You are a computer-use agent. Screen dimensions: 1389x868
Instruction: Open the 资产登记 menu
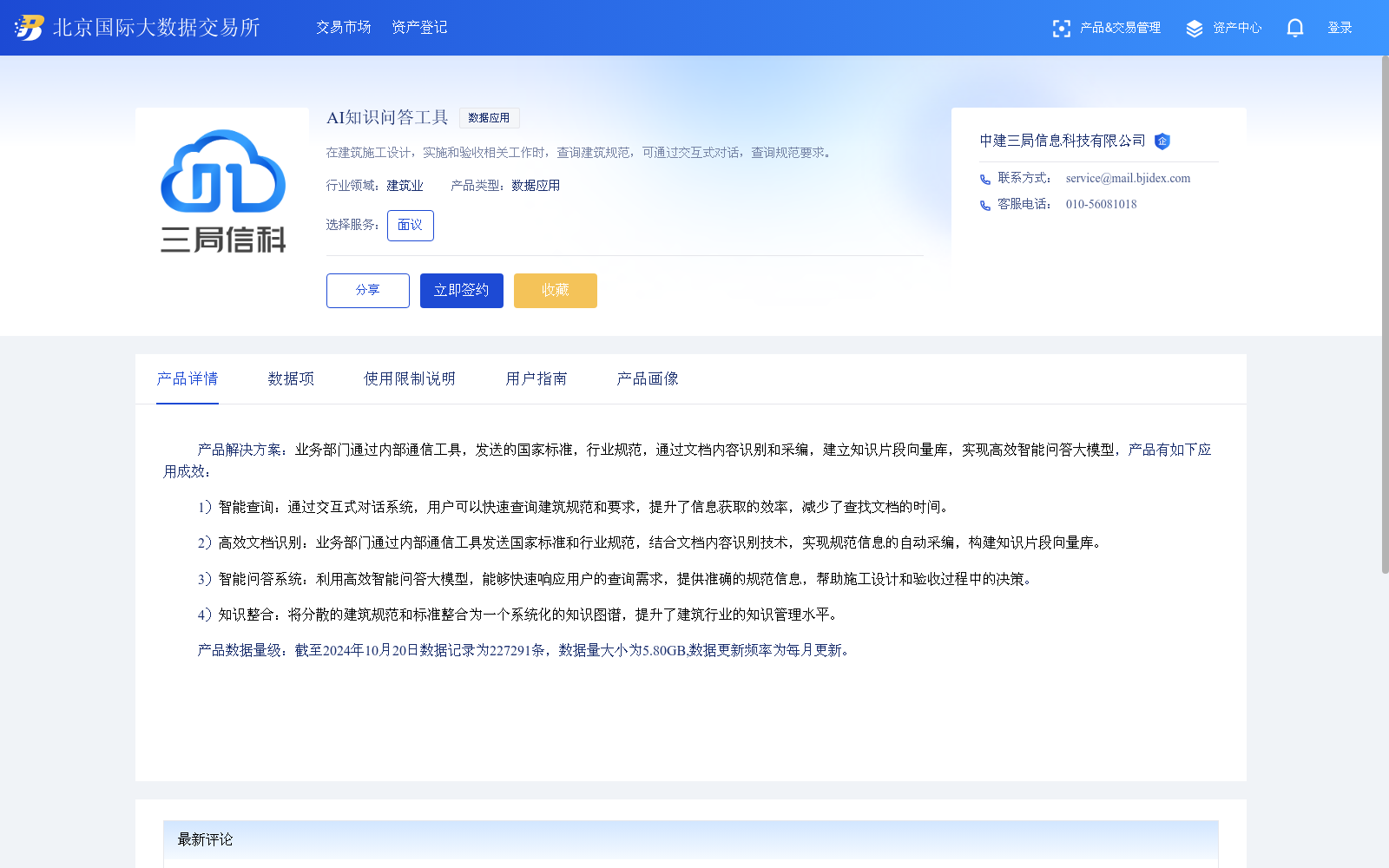click(x=419, y=28)
